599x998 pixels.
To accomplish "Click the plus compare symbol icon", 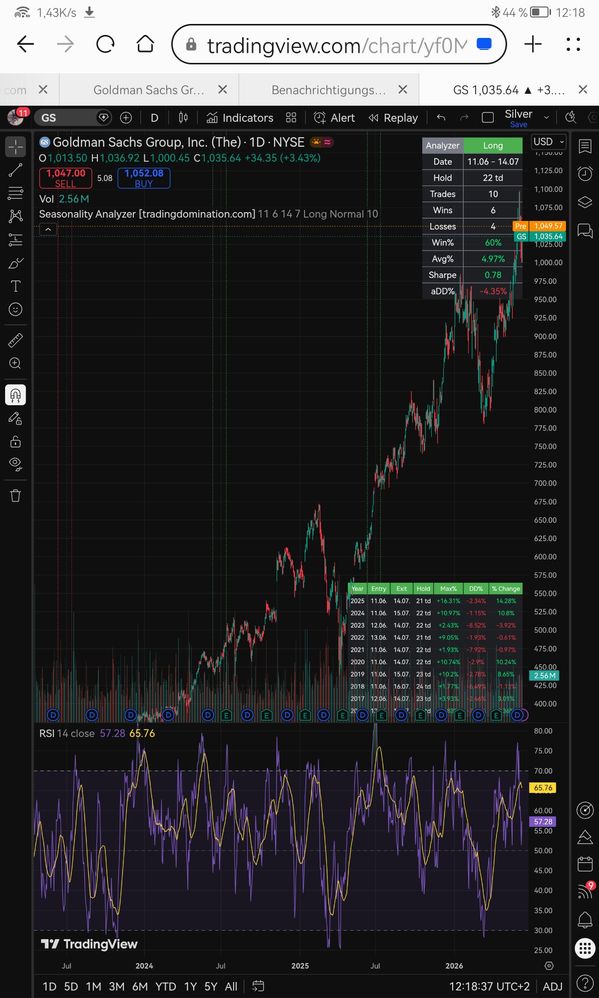I will (x=126, y=118).
